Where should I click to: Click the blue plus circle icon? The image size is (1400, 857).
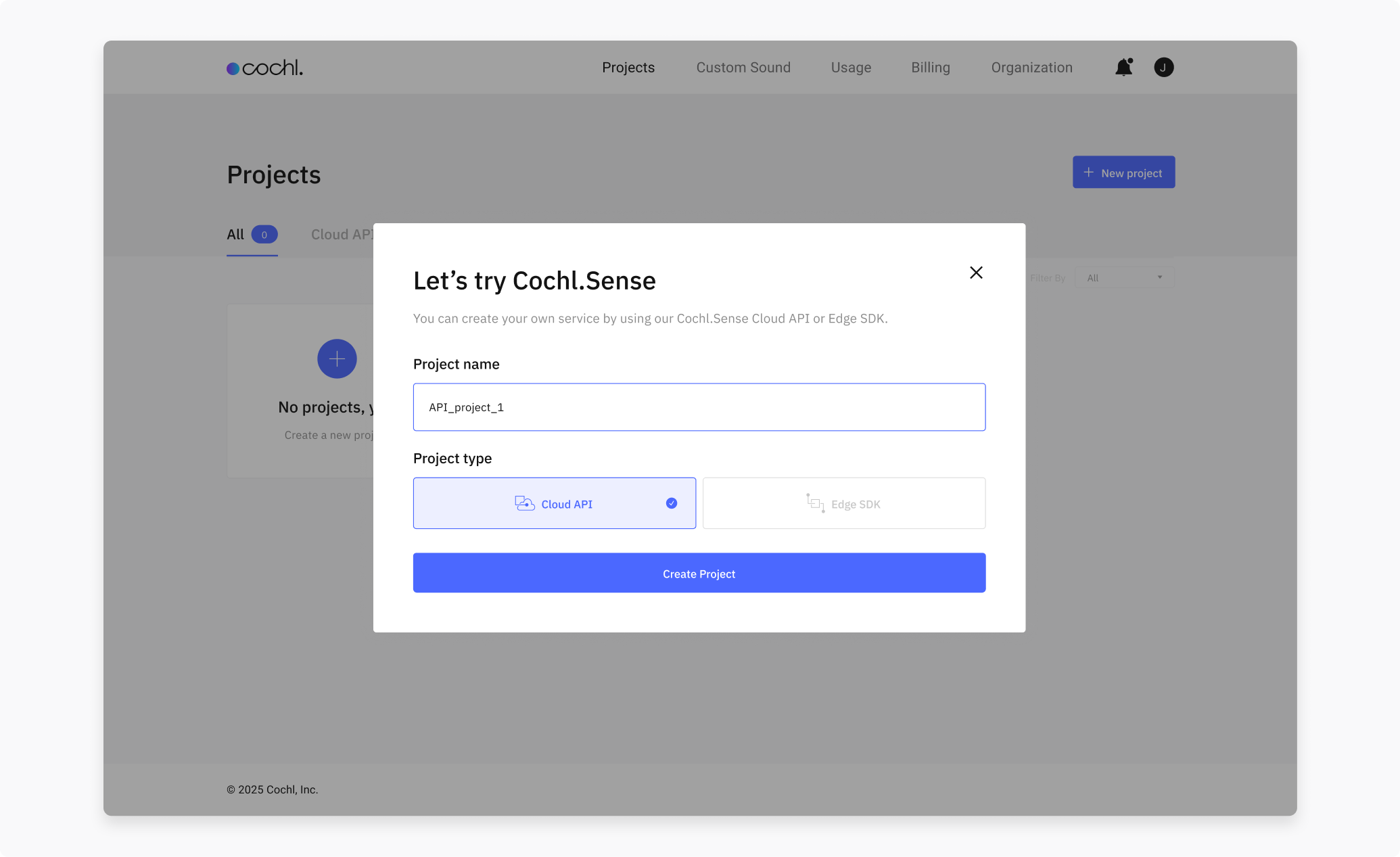337,358
